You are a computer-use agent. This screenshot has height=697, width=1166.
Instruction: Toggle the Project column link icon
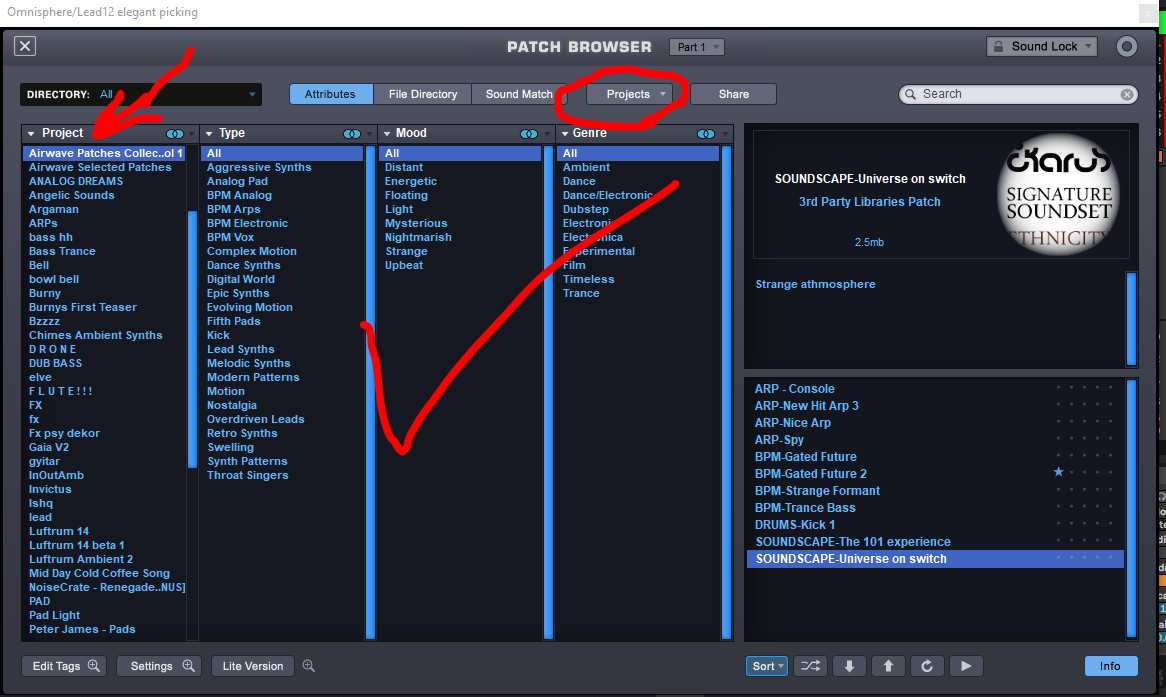point(175,134)
